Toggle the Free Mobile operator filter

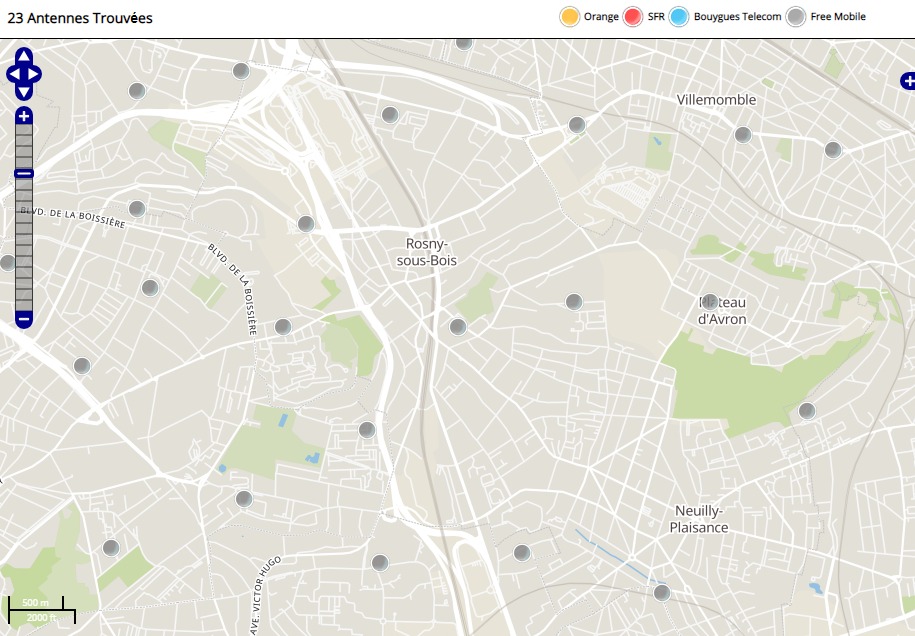(796, 17)
